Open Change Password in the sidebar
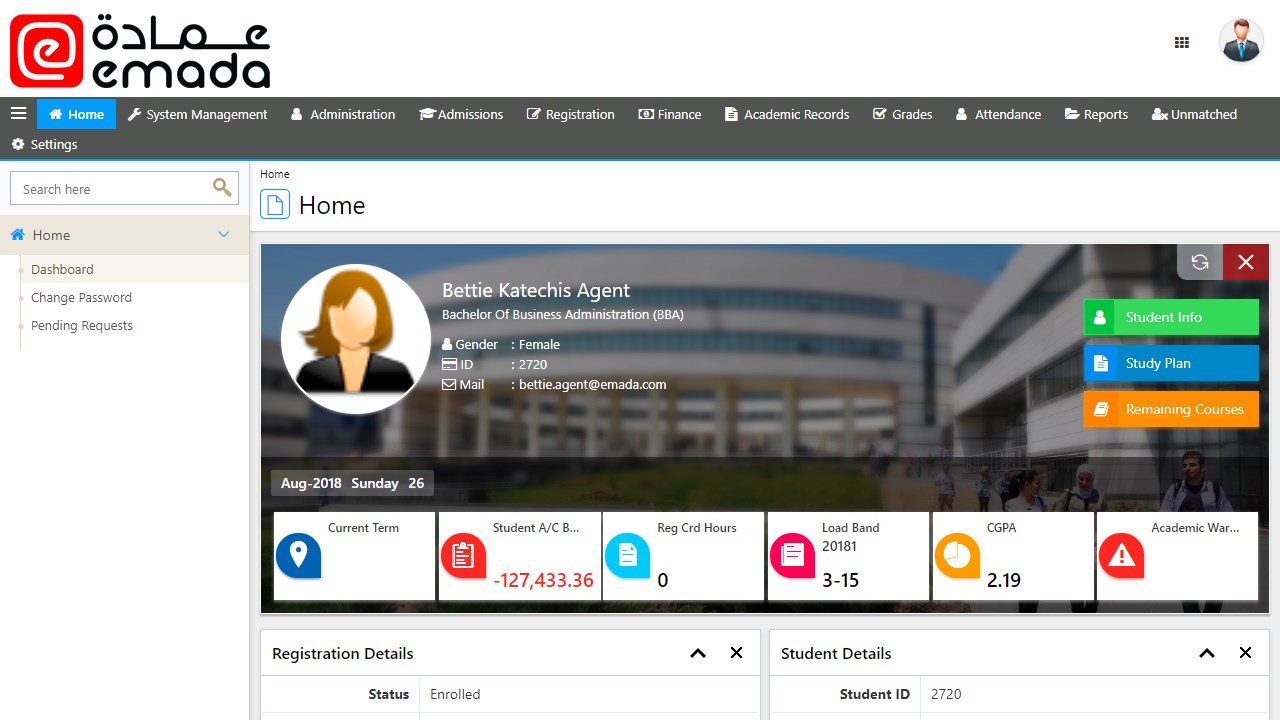The image size is (1280, 720). pos(81,297)
